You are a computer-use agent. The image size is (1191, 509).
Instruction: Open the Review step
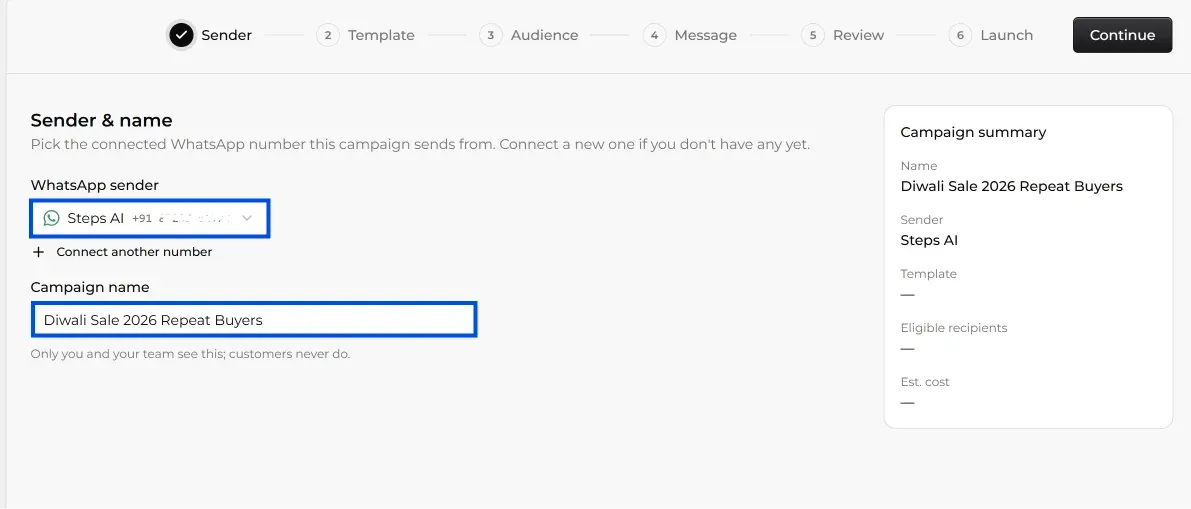843,35
